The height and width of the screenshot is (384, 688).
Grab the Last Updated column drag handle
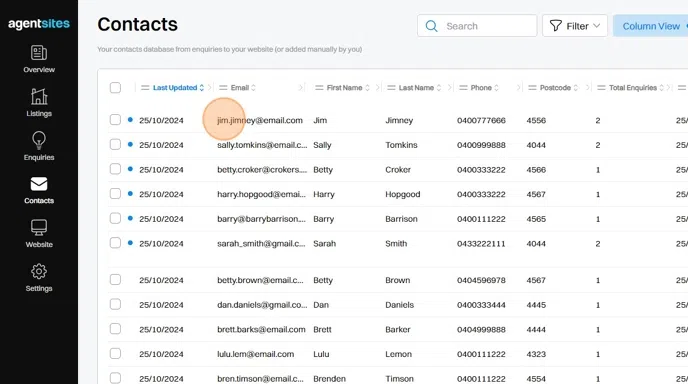pyautogui.click(x=145, y=88)
